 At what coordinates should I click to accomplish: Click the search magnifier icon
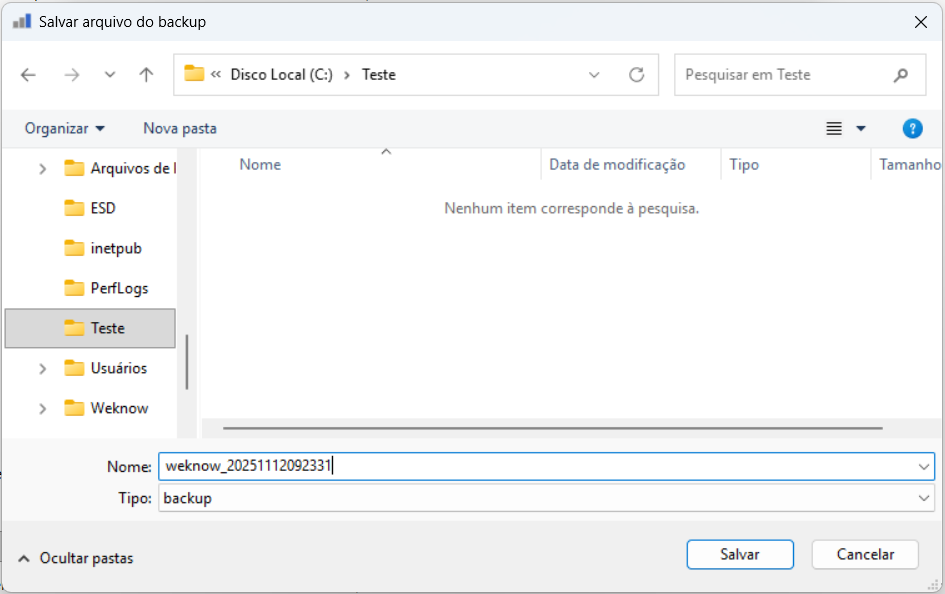pyautogui.click(x=900, y=75)
